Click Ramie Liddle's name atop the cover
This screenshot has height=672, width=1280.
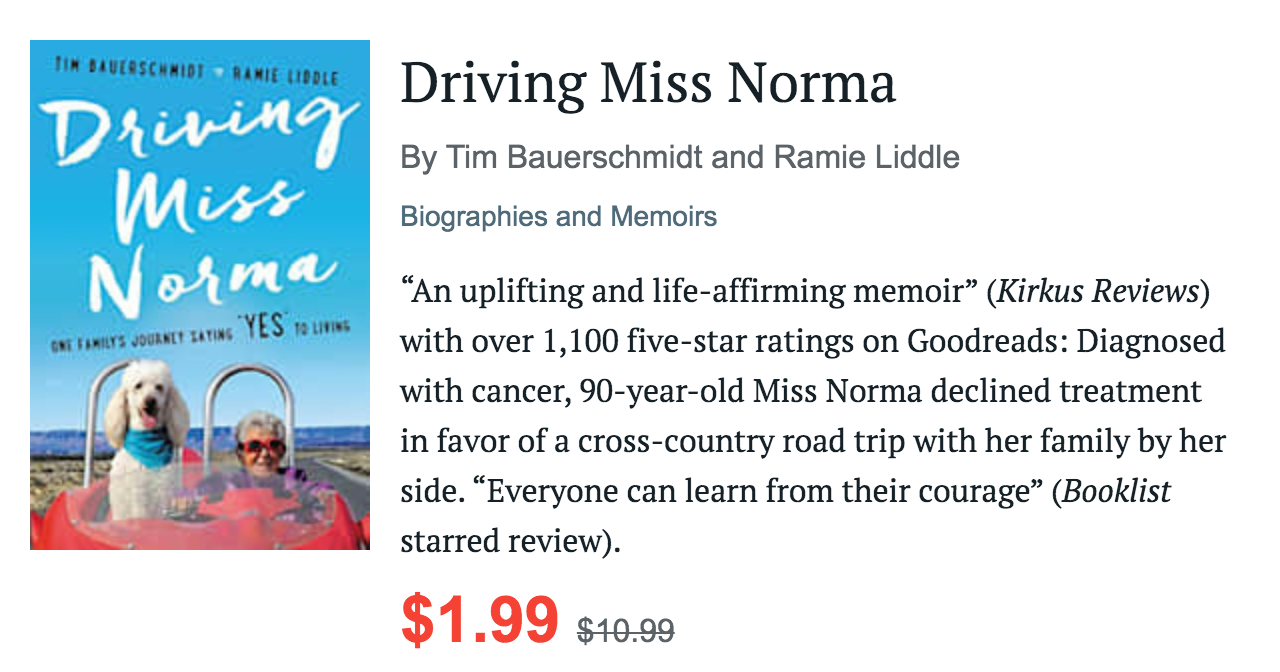[285, 75]
